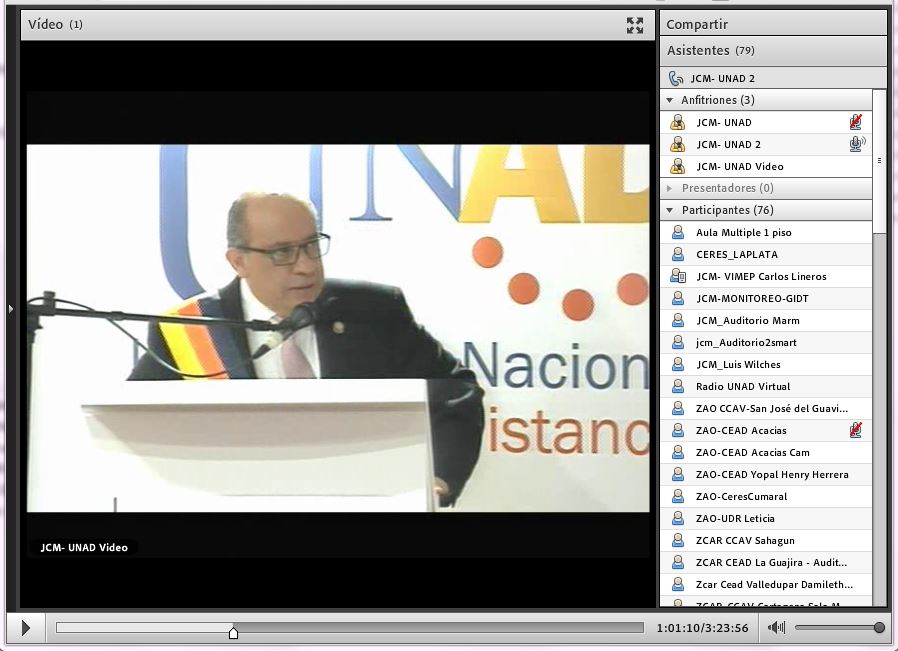Click participant icon of ZAO-UDR Leticia
Image resolution: width=898 pixels, height=651 pixels.
(678, 518)
